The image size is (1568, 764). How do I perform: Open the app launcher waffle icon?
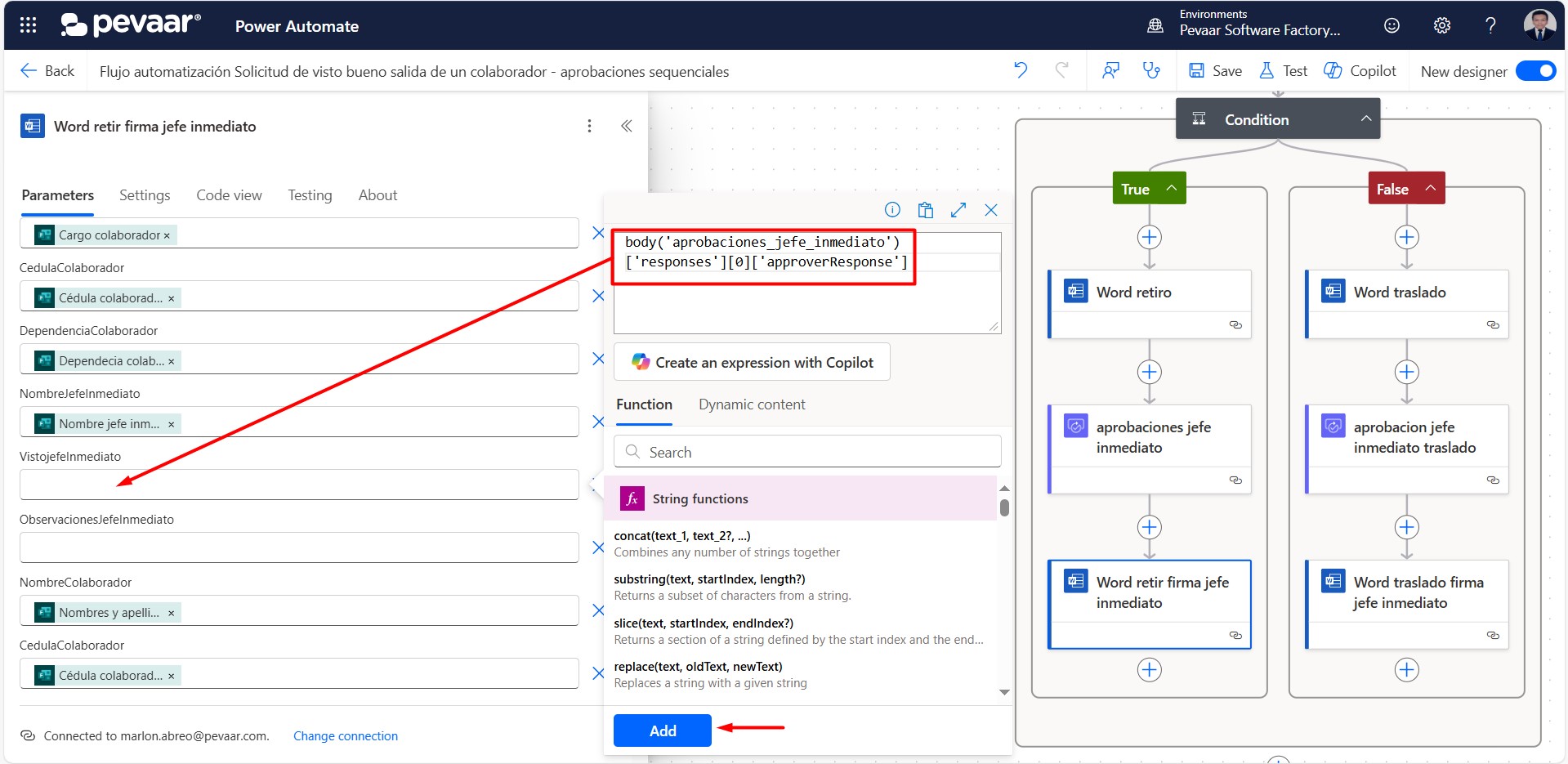[28, 25]
